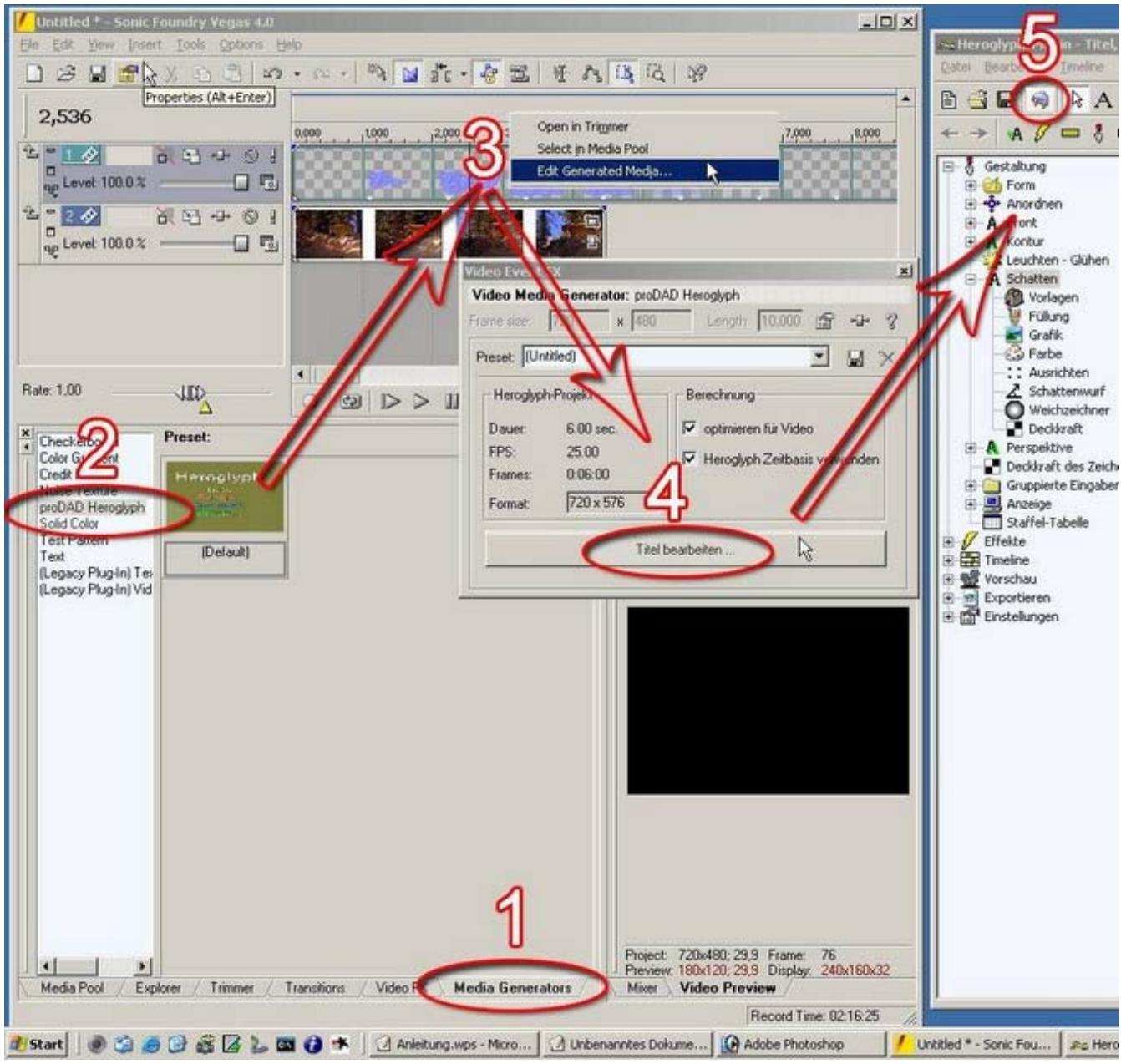The height and width of the screenshot is (1064, 1121).
Task: Click the new document icon in Heroglyph toolbar
Action: pyautogui.click(x=950, y=100)
